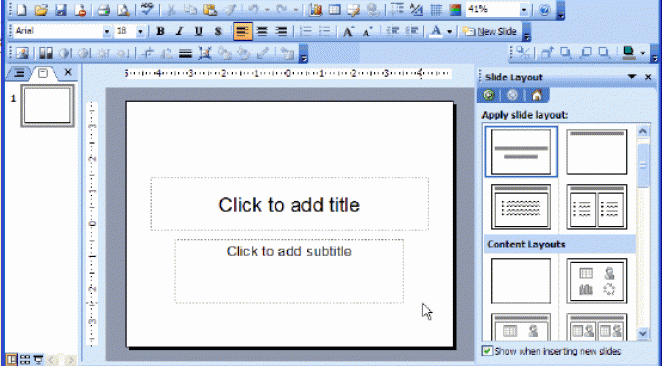Show or hide the grid

click(436, 10)
